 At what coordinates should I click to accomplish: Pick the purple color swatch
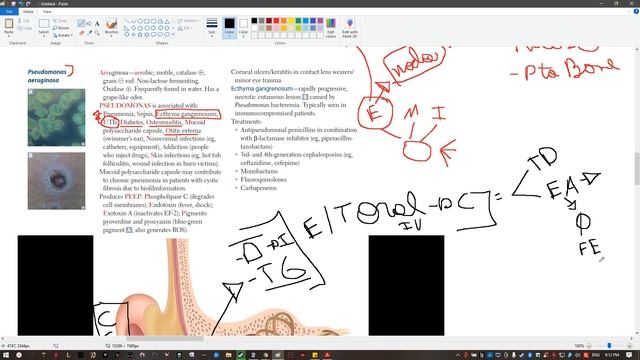point(320,21)
